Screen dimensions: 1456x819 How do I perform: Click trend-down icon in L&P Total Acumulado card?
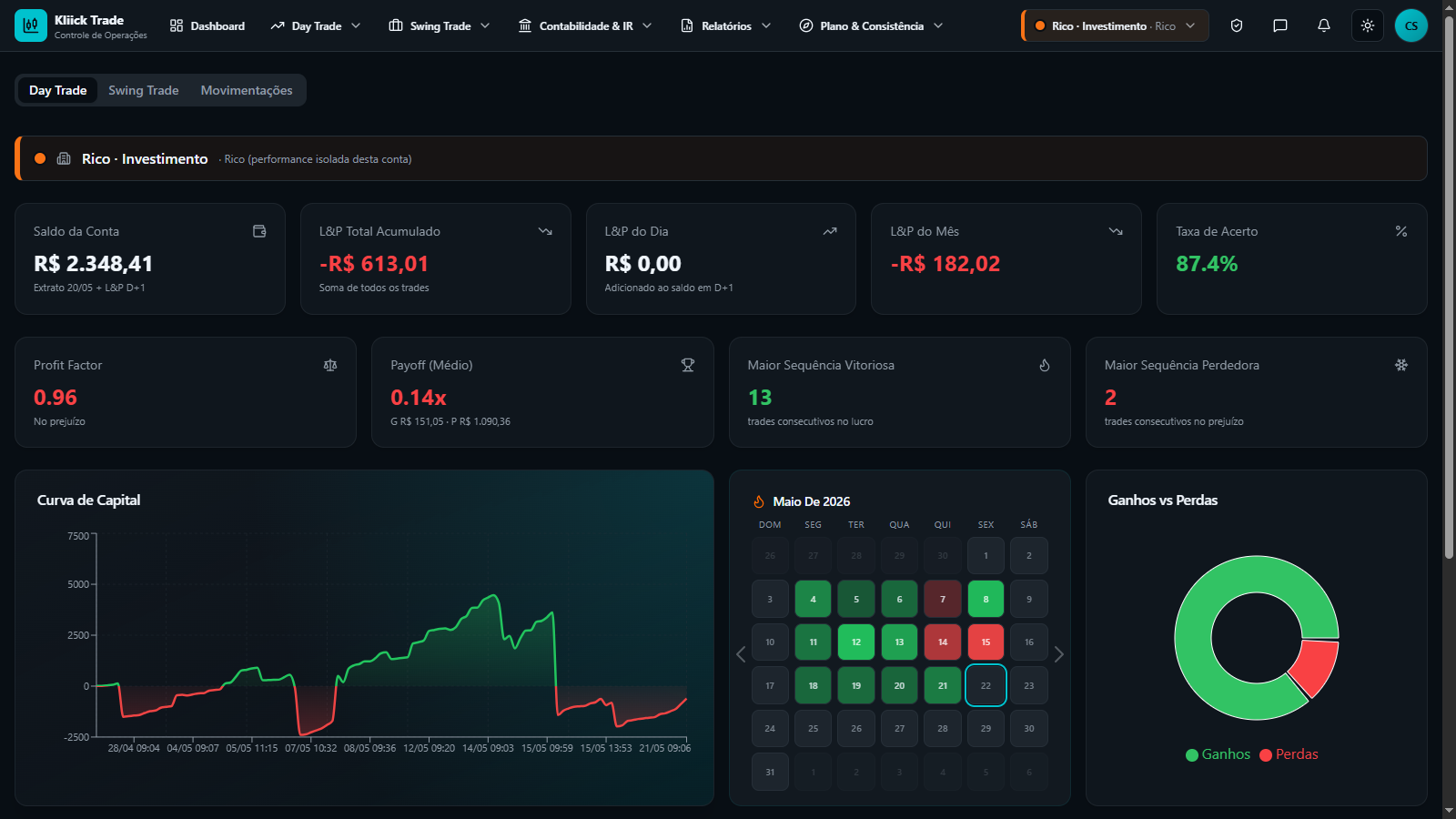click(545, 231)
